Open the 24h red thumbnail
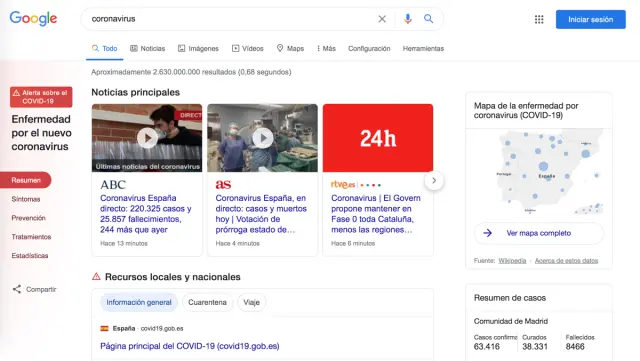The height and width of the screenshot is (361, 640). click(x=378, y=138)
